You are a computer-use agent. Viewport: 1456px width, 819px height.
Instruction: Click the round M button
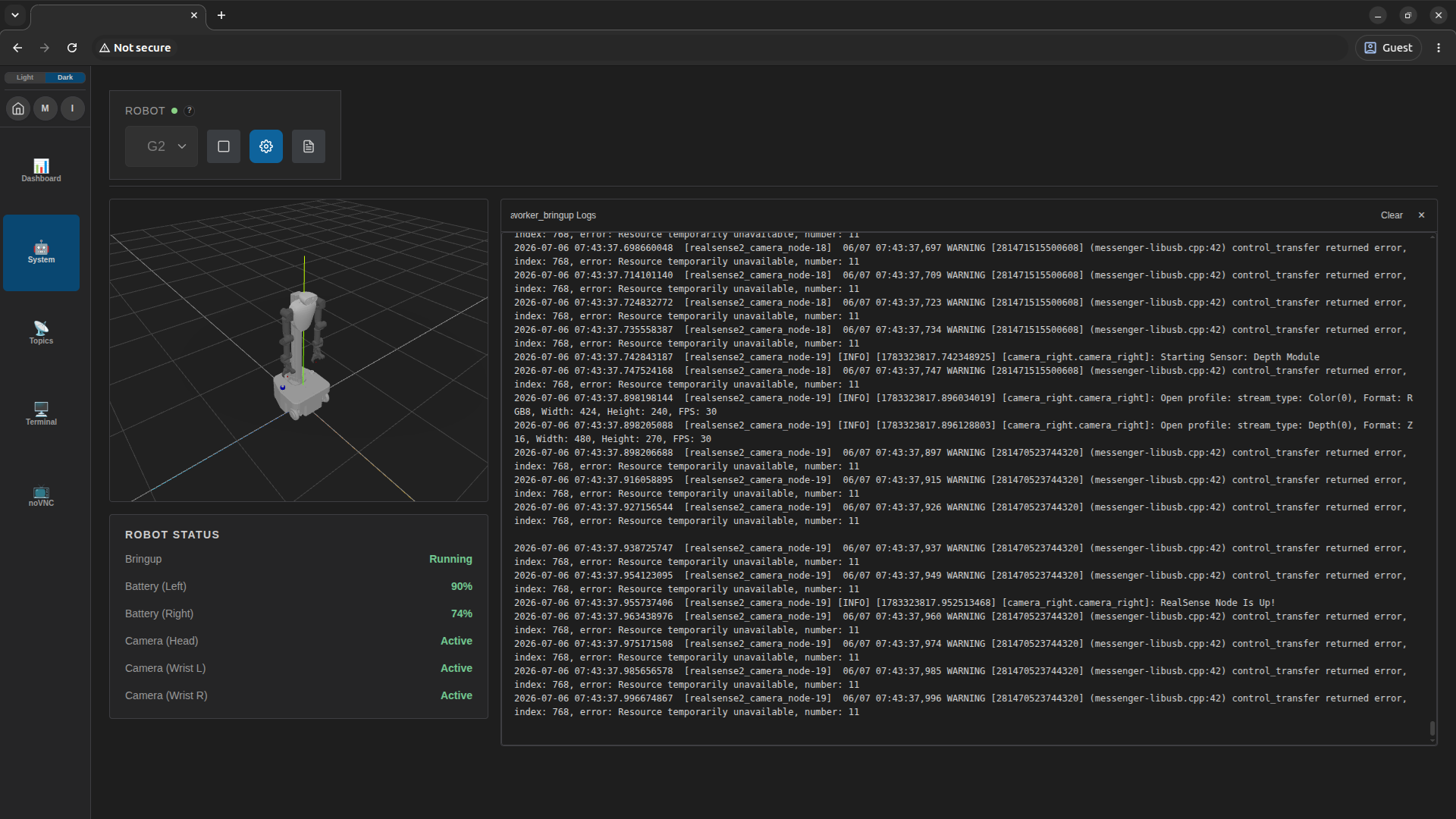point(45,108)
